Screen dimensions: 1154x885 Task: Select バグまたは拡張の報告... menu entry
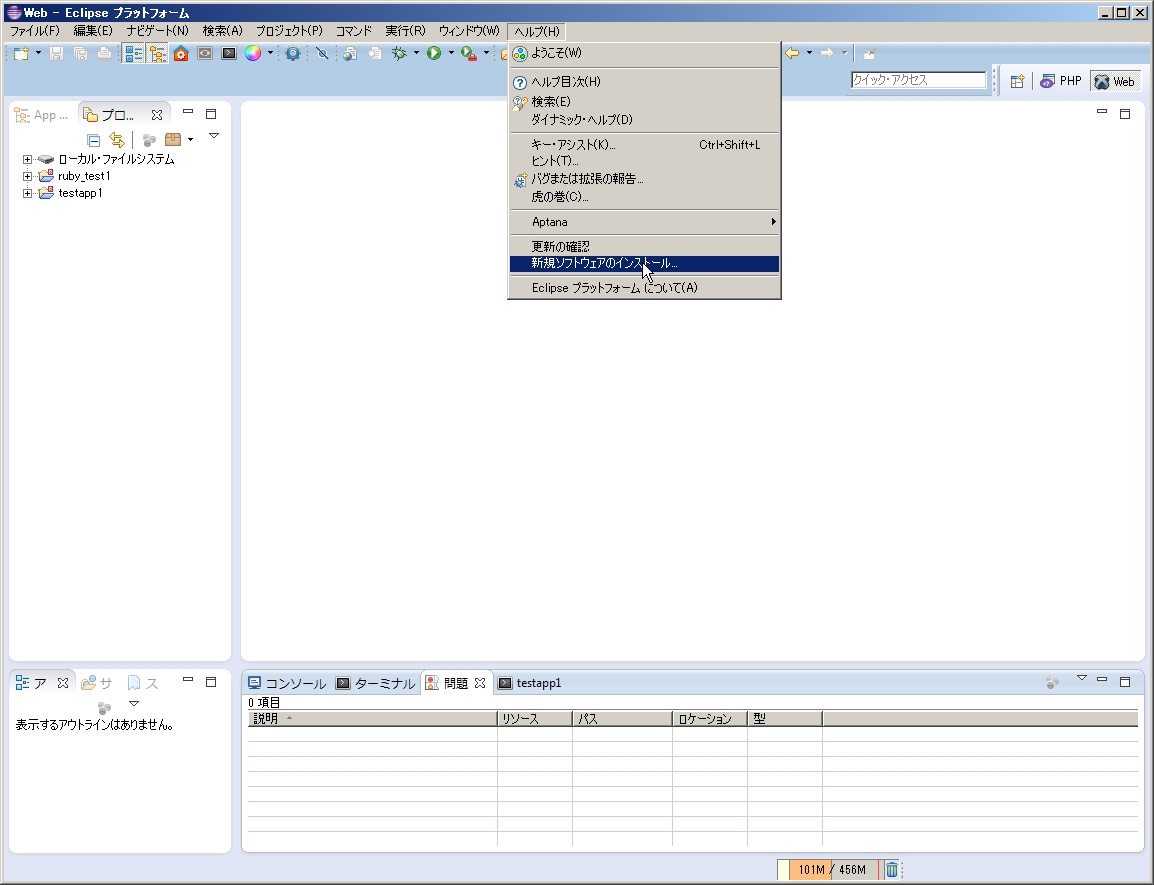(644, 179)
